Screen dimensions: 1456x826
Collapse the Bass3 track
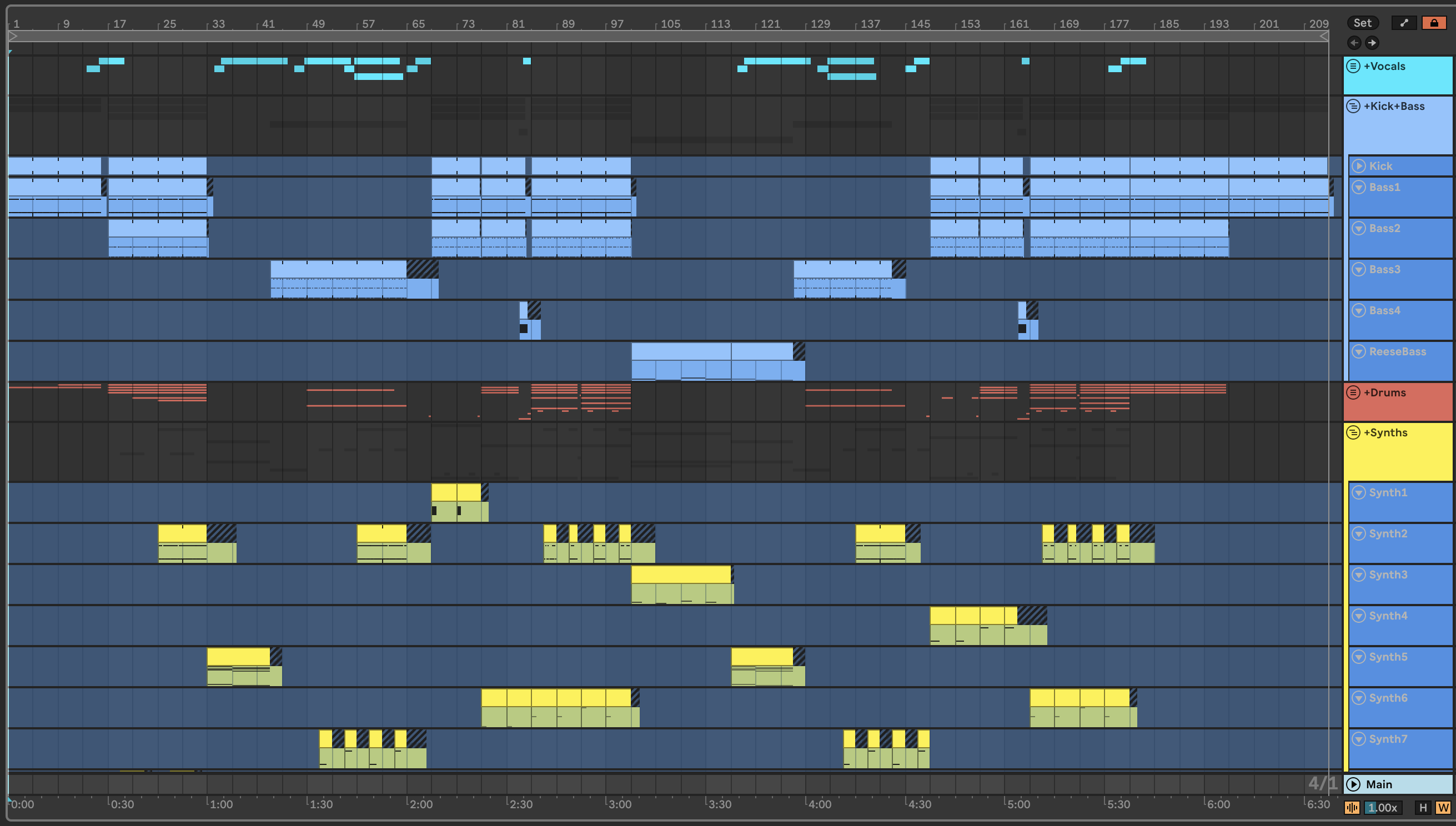pos(1358,269)
